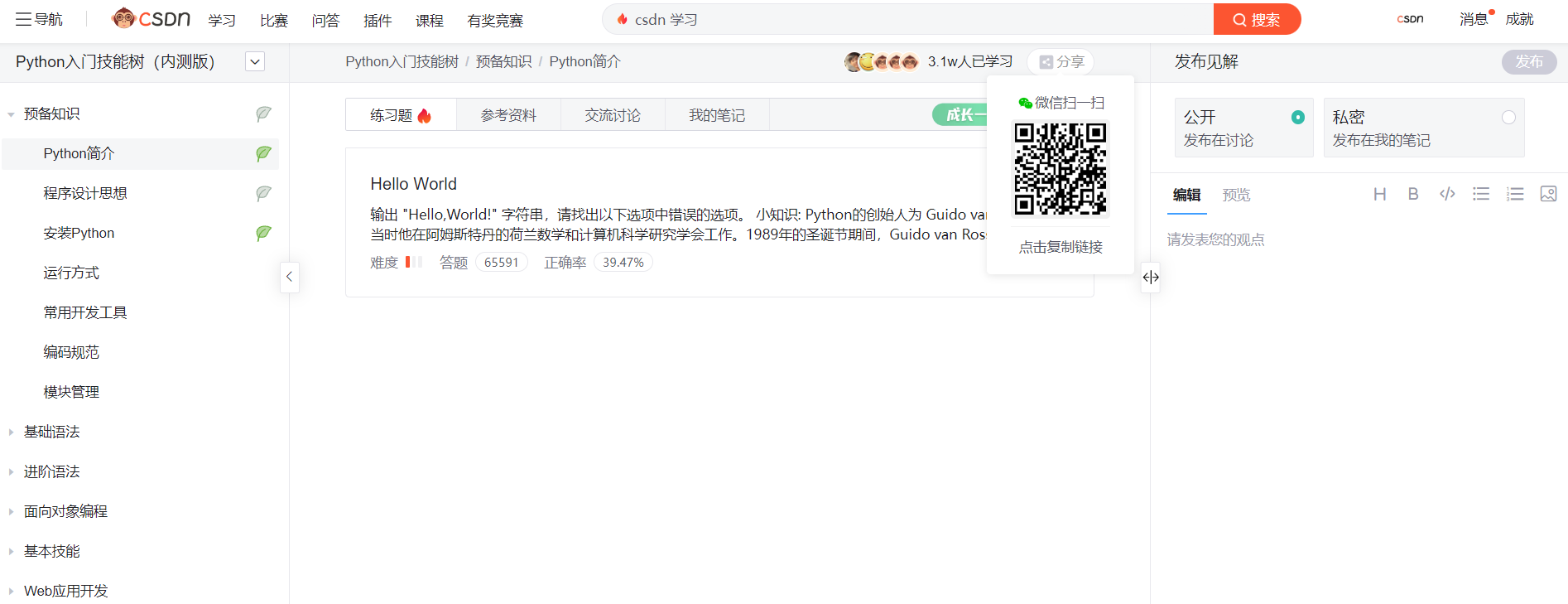Toggle bold with the B icon

click(x=1413, y=194)
